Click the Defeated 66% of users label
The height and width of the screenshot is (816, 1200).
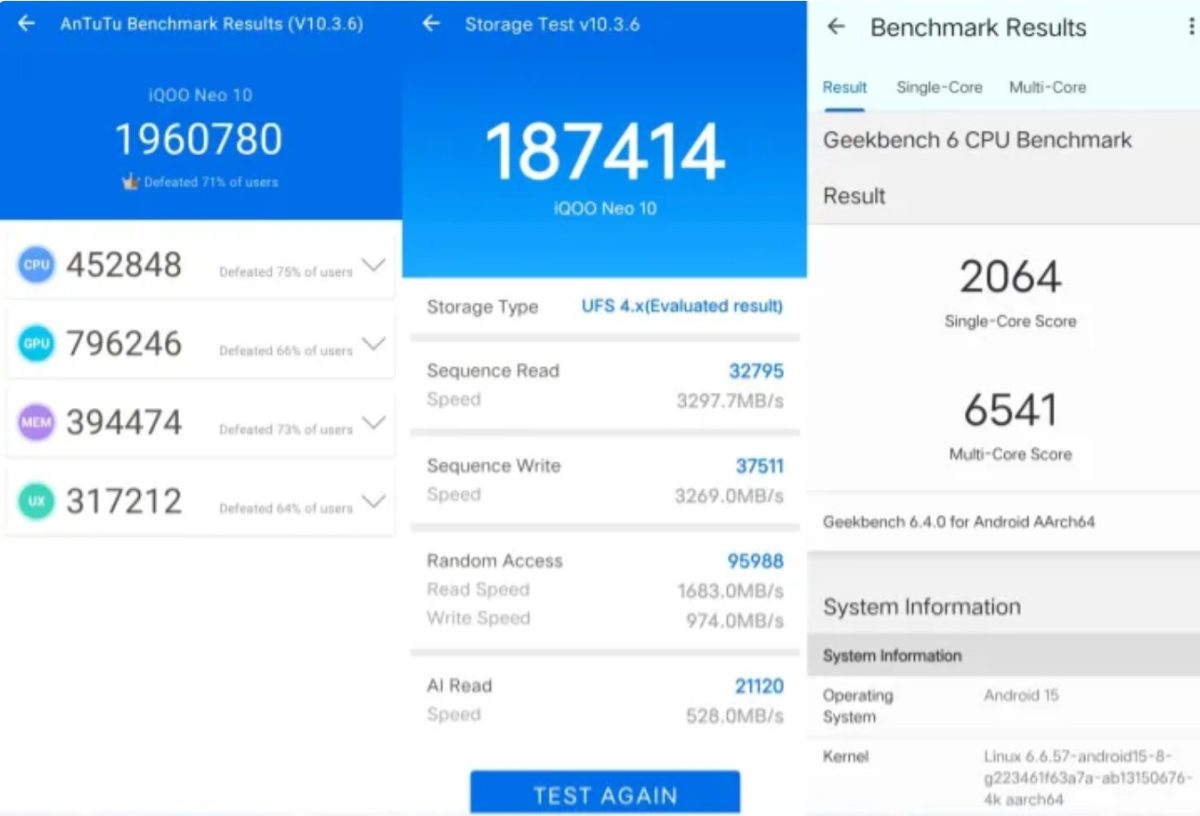(286, 351)
